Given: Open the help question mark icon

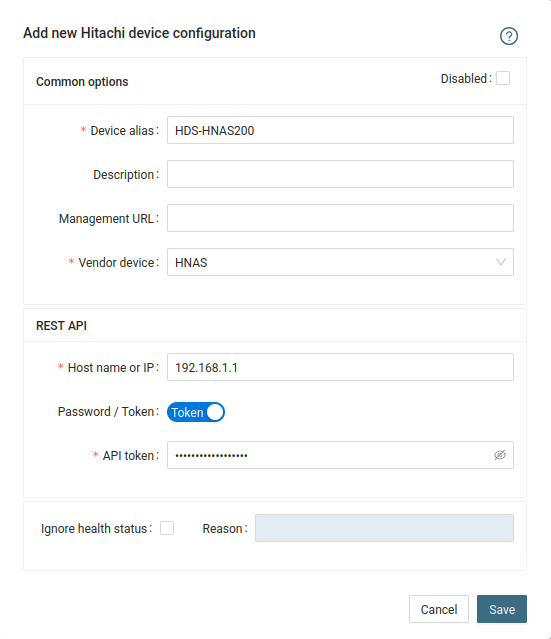Looking at the screenshot, I should [509, 36].
